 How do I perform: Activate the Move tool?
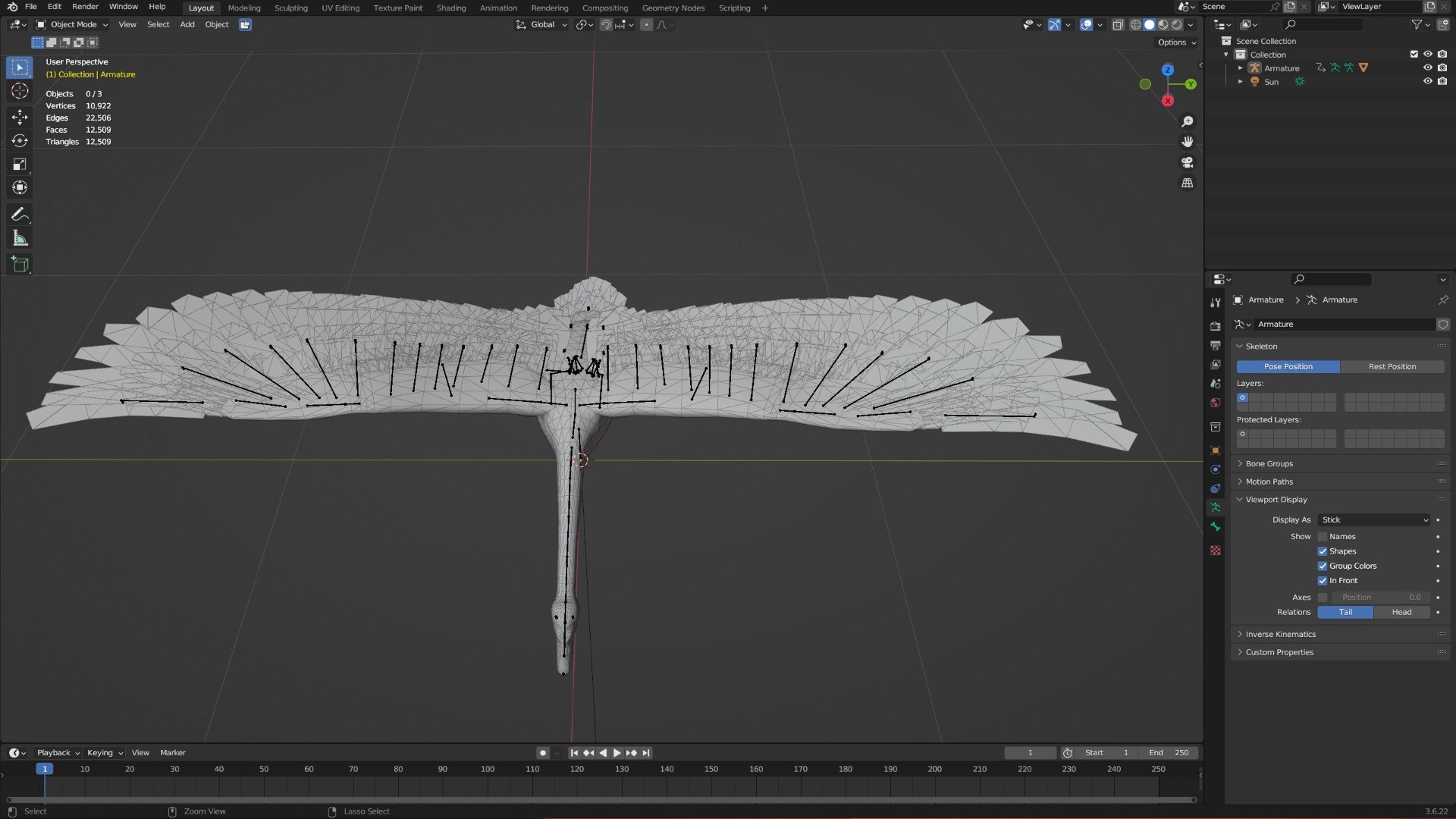tap(20, 116)
